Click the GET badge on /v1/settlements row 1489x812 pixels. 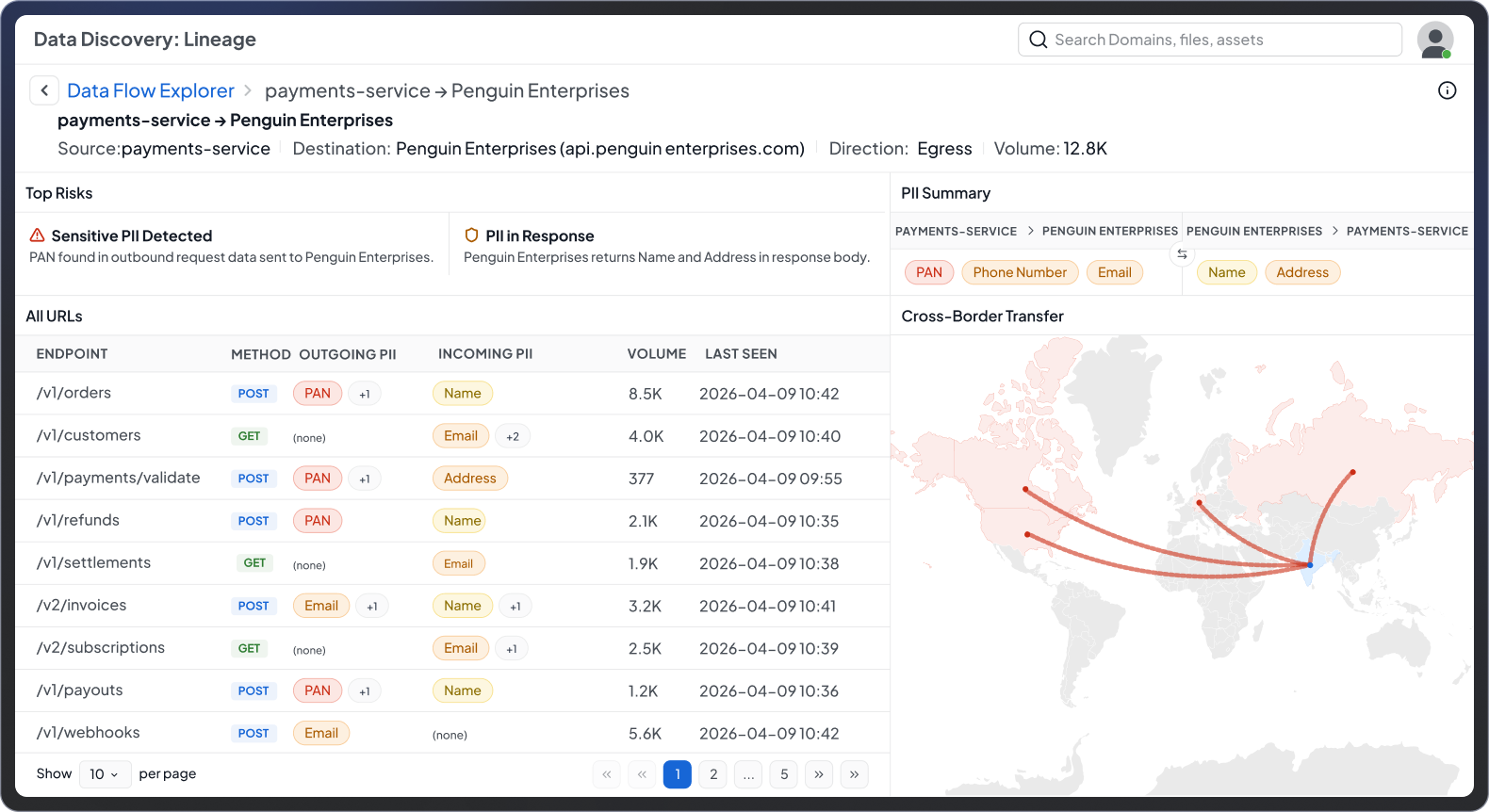coord(254,563)
